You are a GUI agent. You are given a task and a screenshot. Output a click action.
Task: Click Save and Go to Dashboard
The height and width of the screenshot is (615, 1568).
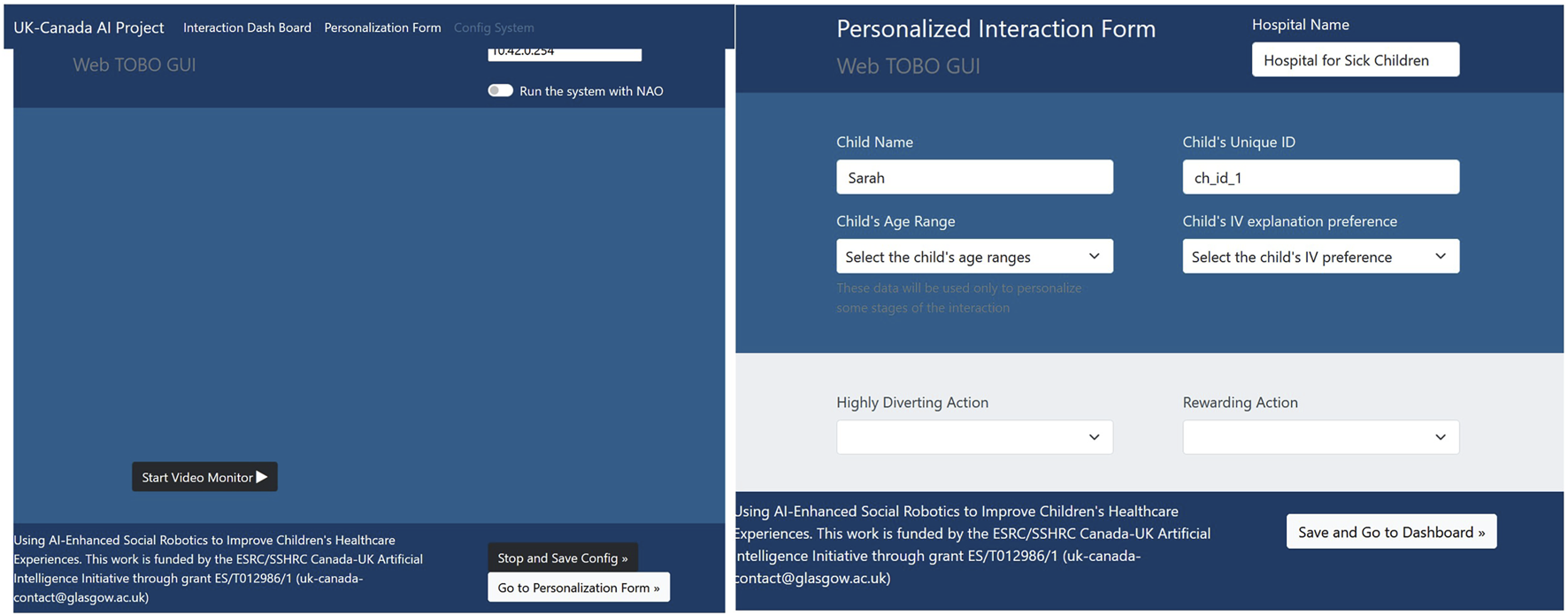click(1391, 531)
